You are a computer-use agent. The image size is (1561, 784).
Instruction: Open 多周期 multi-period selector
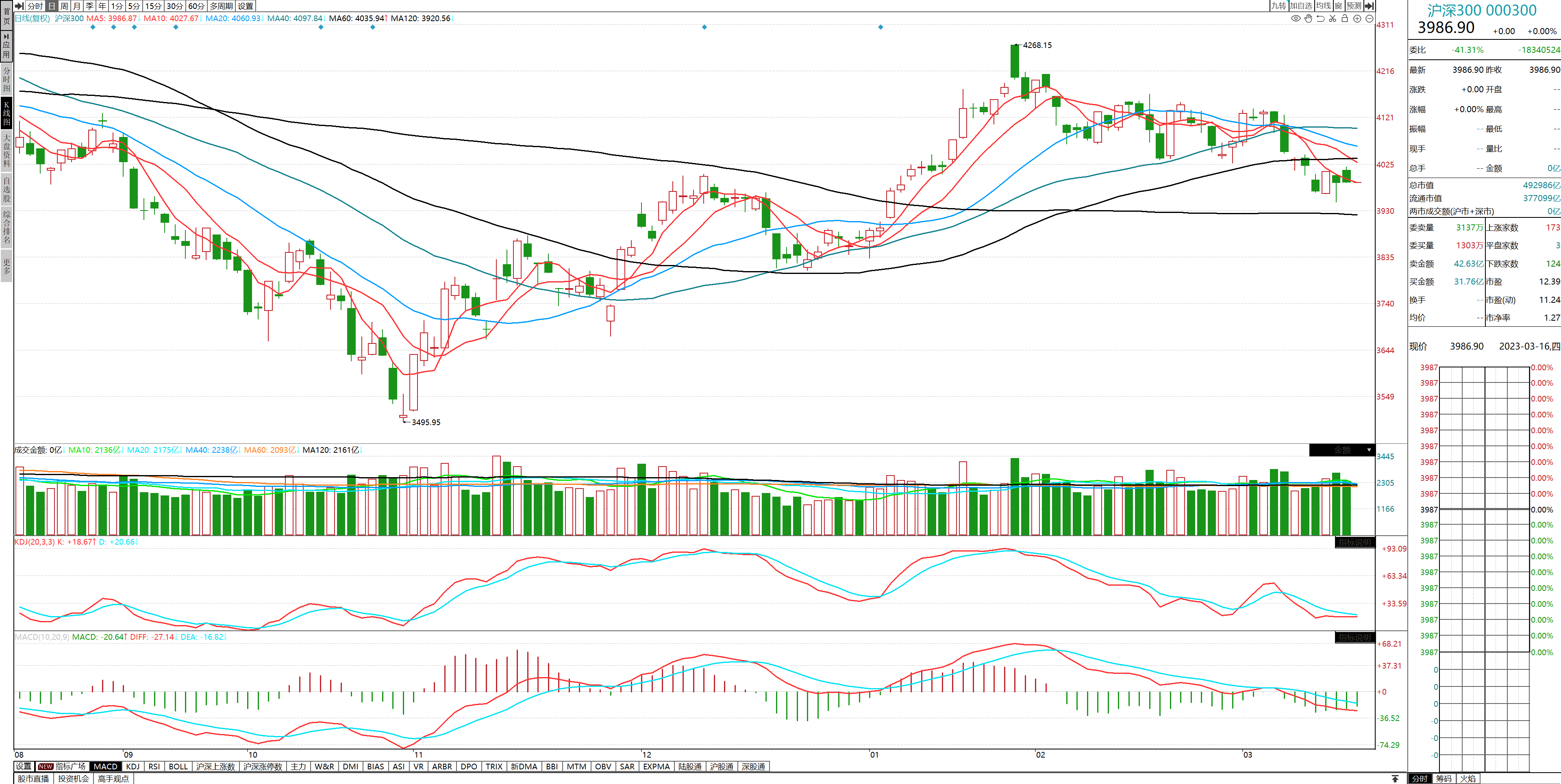pos(221,6)
